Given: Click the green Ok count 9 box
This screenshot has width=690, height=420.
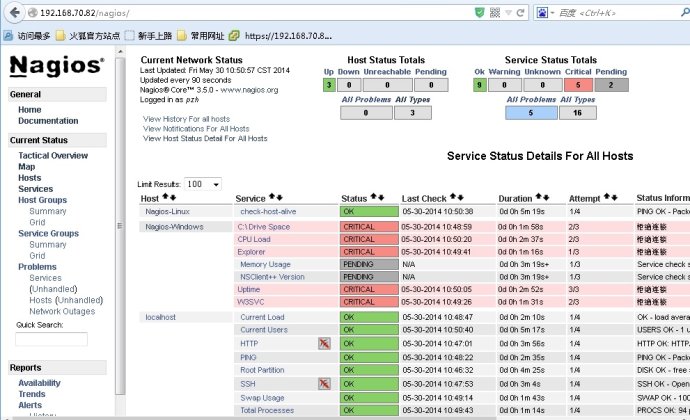Looking at the screenshot, I should pos(480,85).
